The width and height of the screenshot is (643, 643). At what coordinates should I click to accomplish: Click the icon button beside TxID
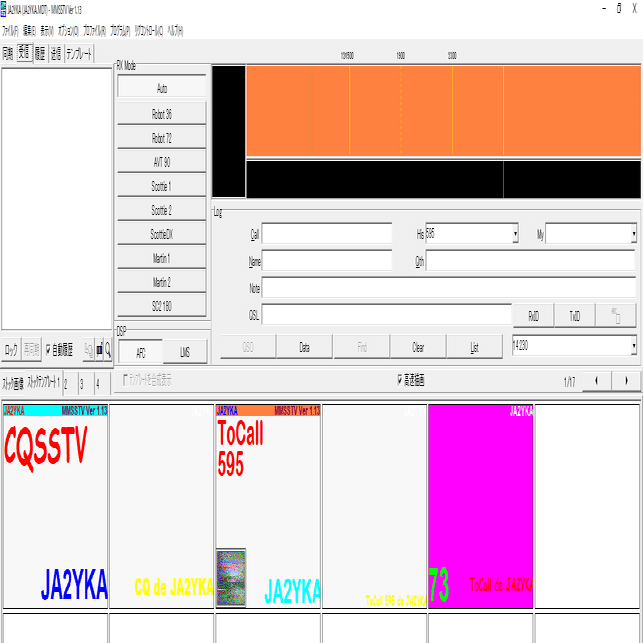[x=616, y=315]
